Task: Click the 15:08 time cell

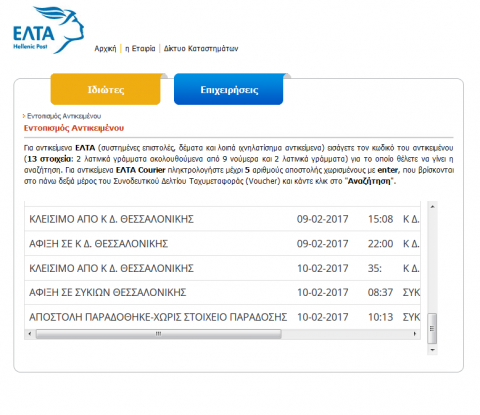Action: tap(380, 219)
